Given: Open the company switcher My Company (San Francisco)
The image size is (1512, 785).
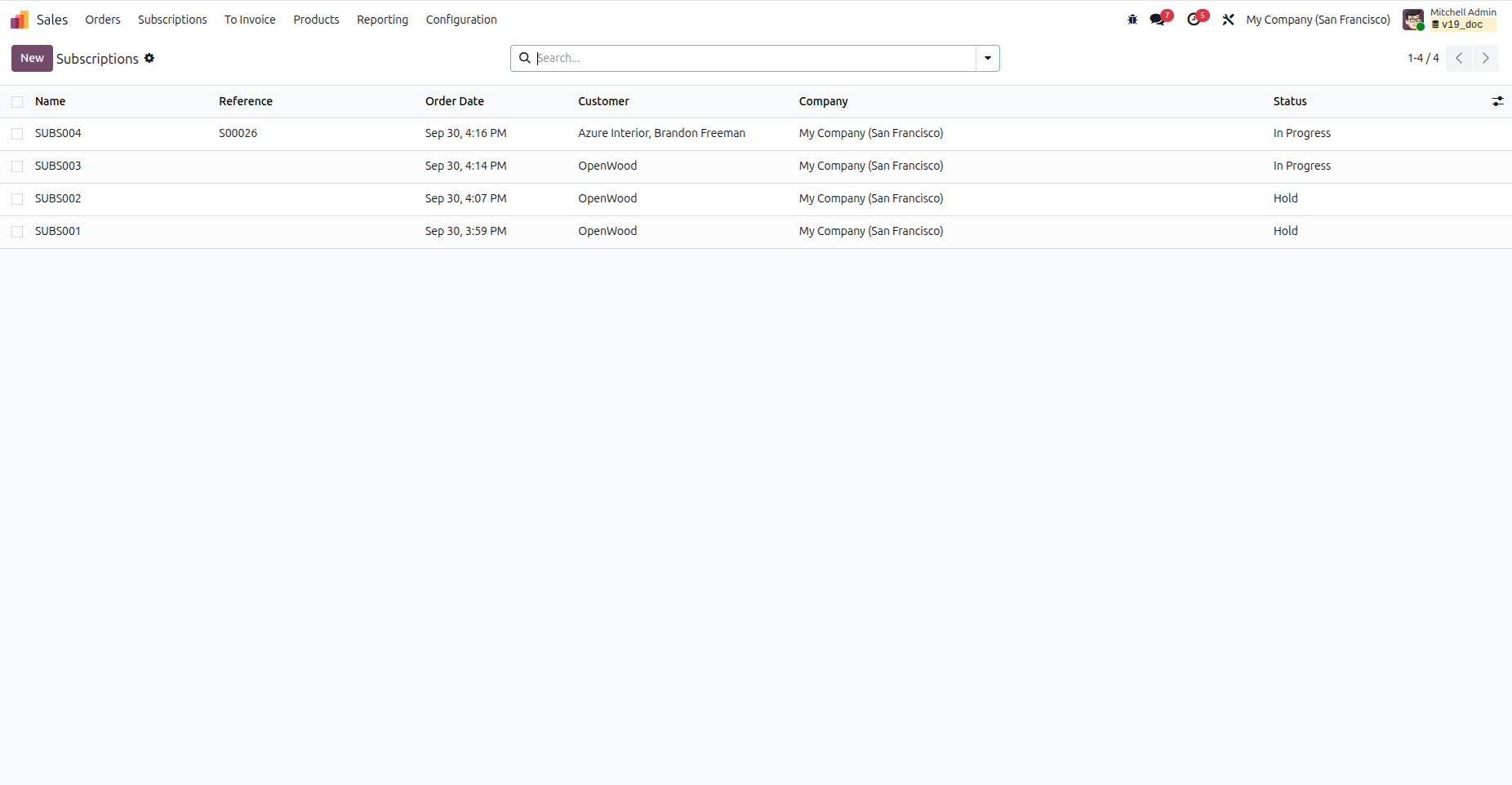Looking at the screenshot, I should tap(1318, 20).
